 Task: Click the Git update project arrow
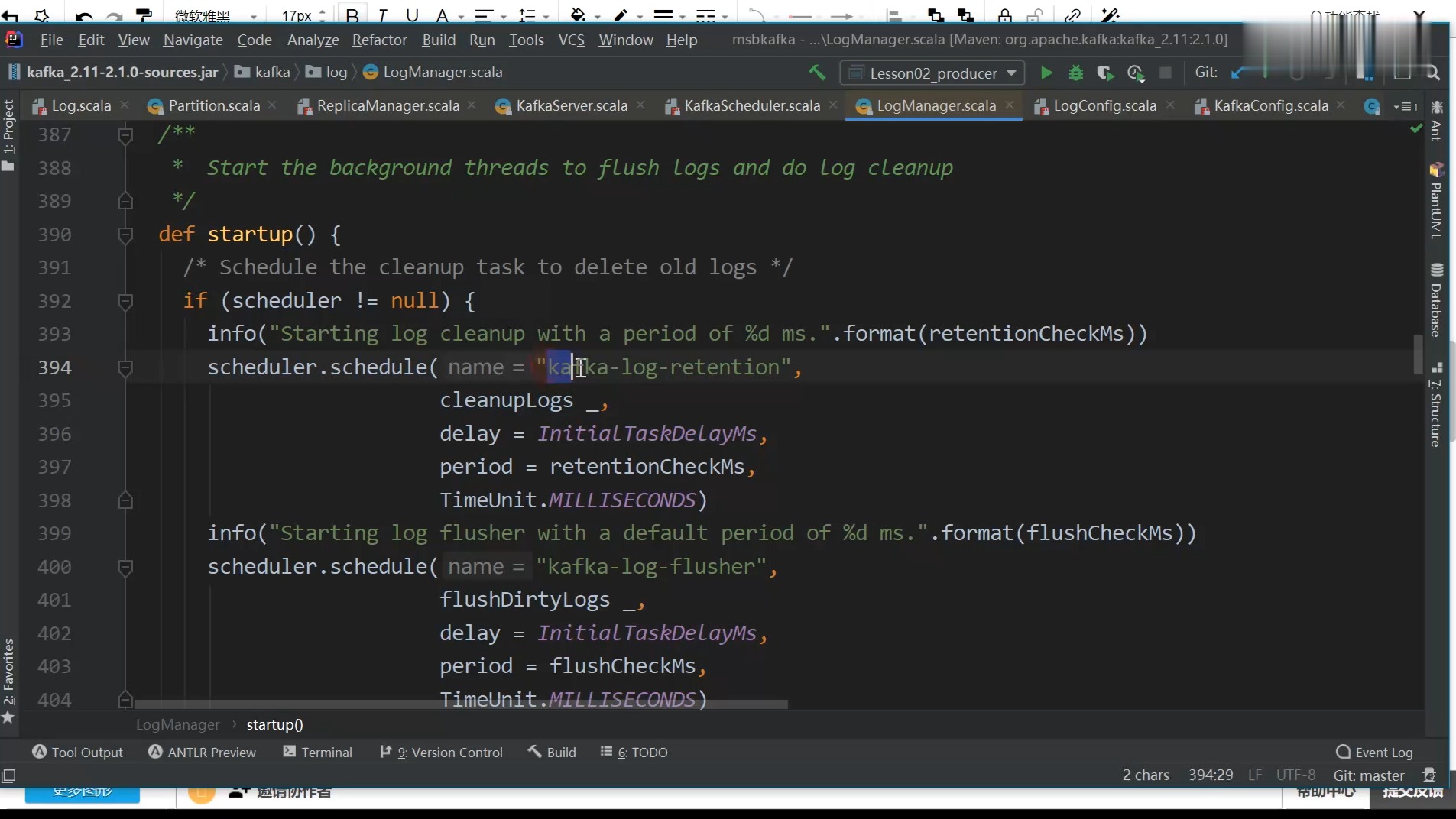click(x=1239, y=73)
